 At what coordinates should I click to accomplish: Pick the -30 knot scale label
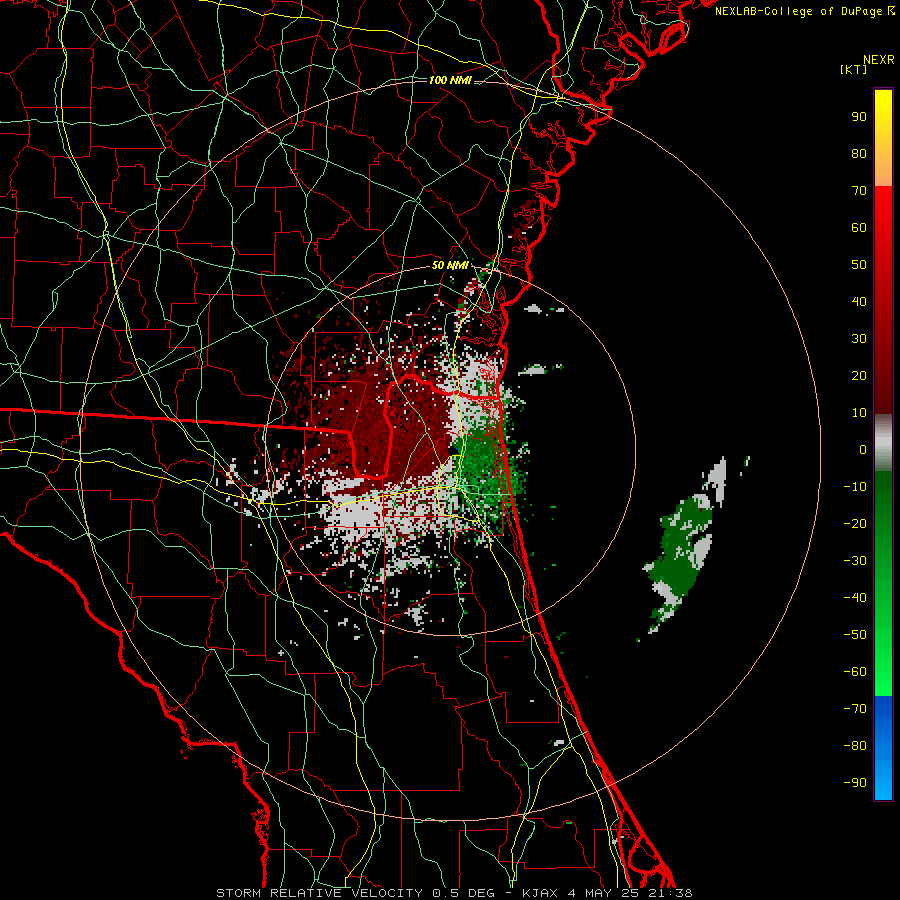[855, 561]
